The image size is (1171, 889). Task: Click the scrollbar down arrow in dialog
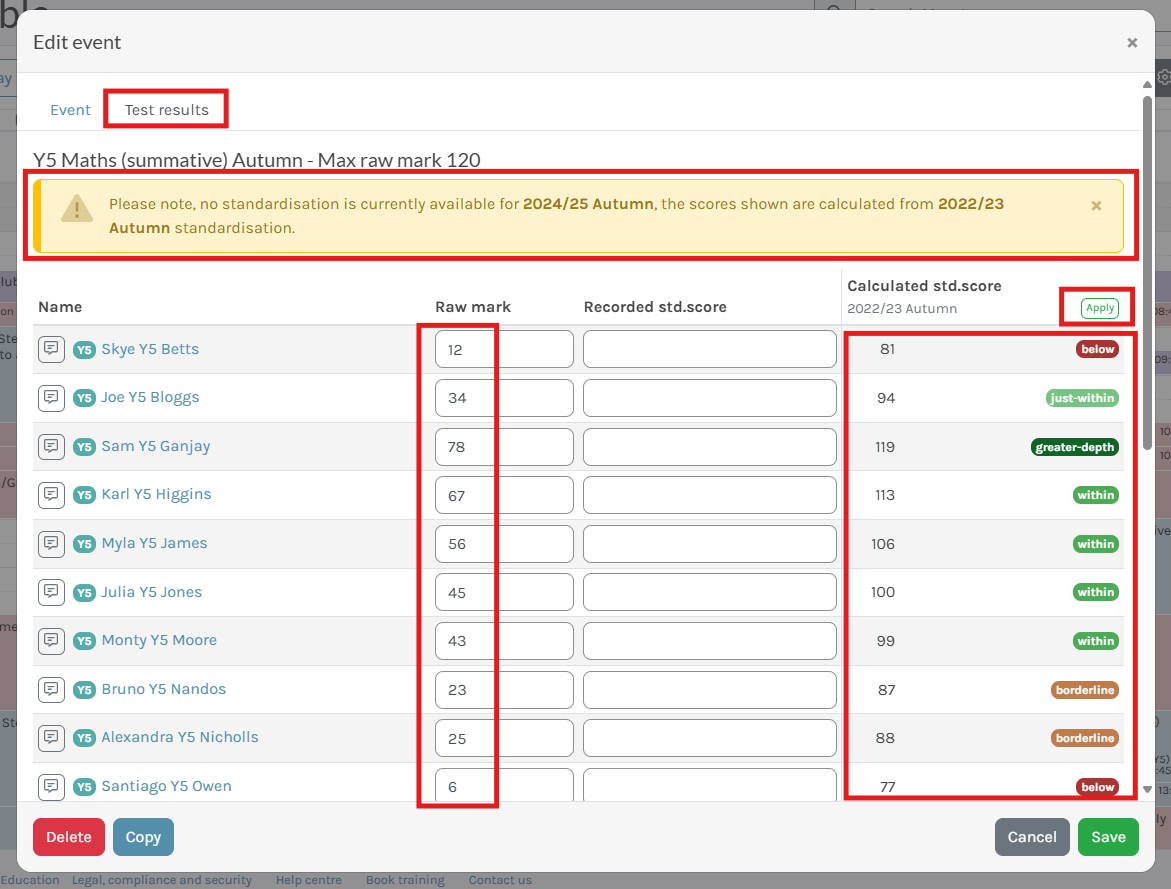pyautogui.click(x=1147, y=788)
